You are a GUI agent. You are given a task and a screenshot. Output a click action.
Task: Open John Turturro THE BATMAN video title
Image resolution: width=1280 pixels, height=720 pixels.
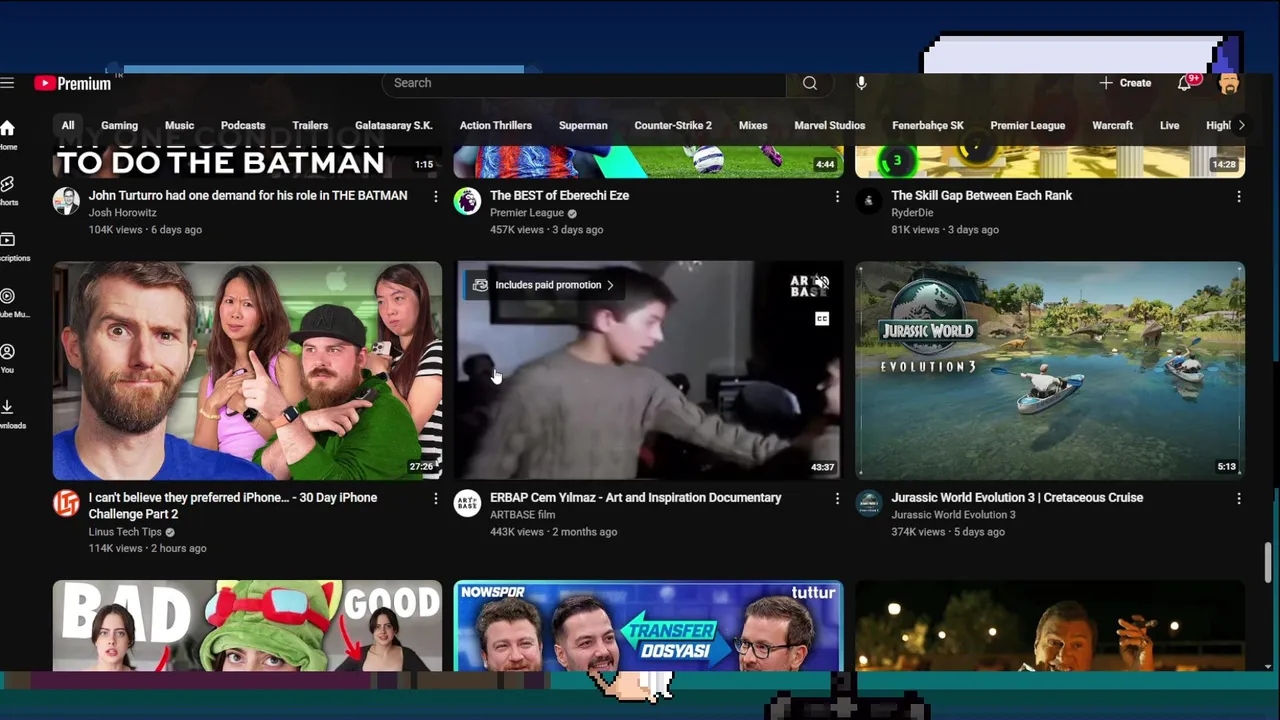(x=248, y=195)
